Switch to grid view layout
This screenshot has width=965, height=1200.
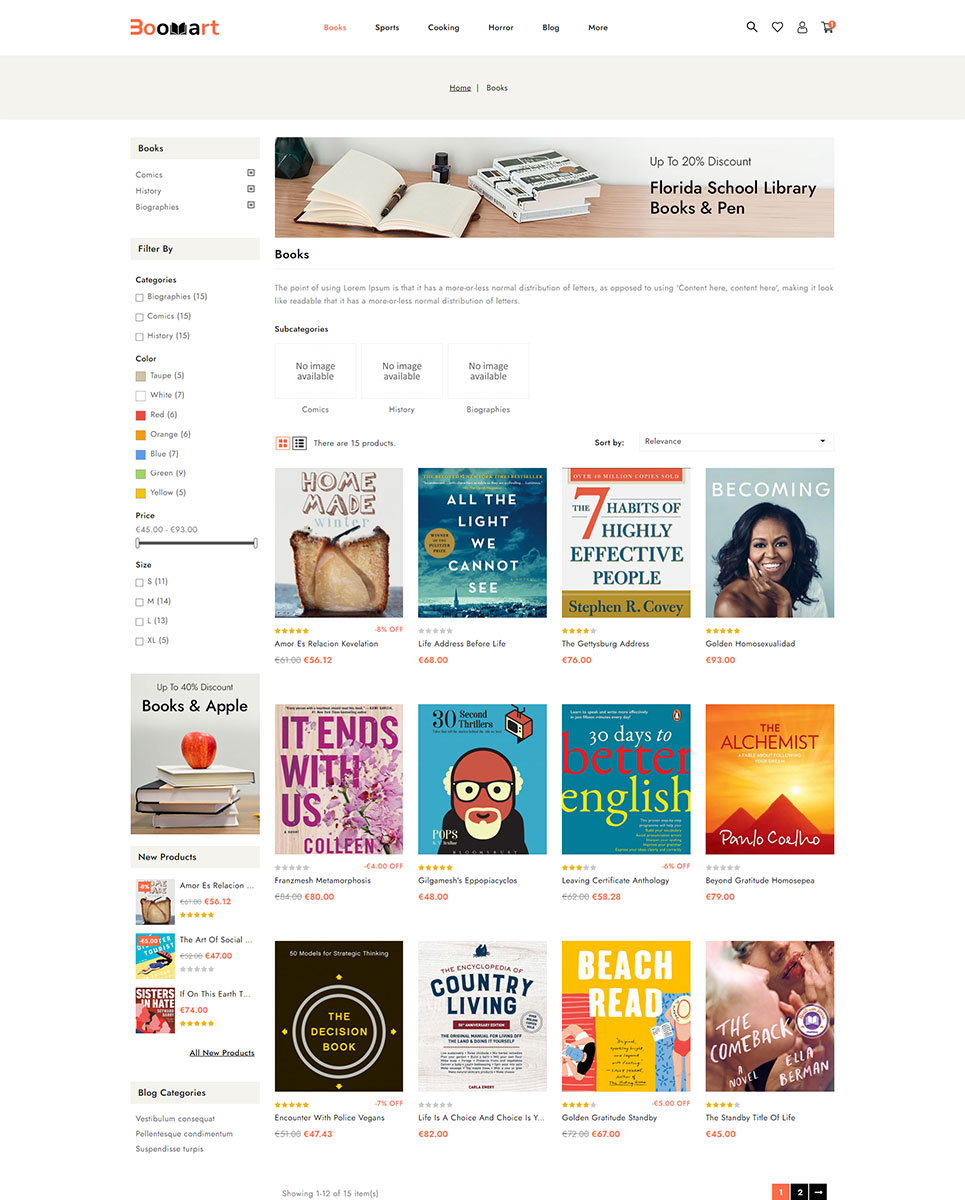(283, 442)
